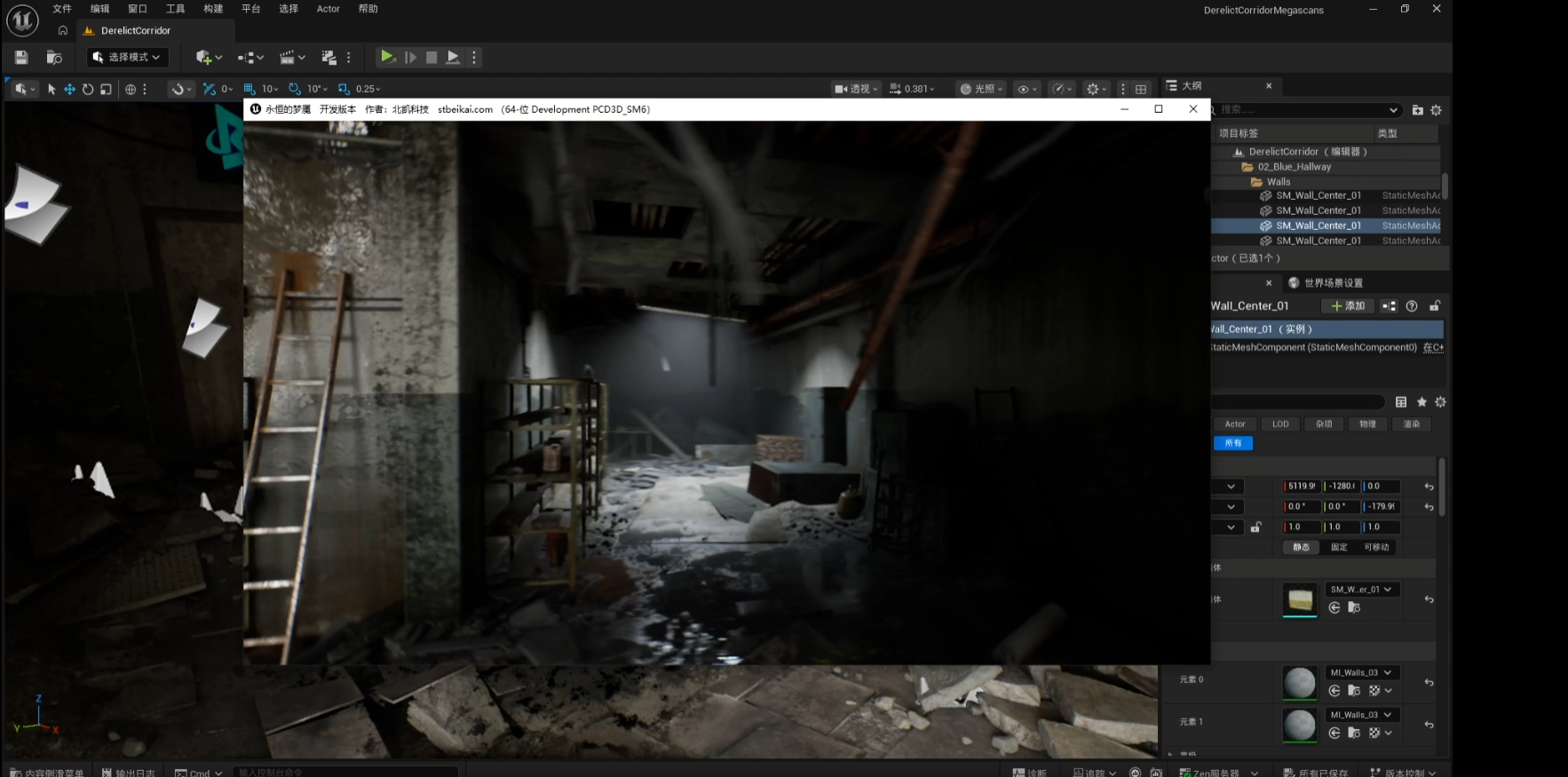Select the LOD filter button in details
This screenshot has height=777, width=1568.
coord(1280,424)
